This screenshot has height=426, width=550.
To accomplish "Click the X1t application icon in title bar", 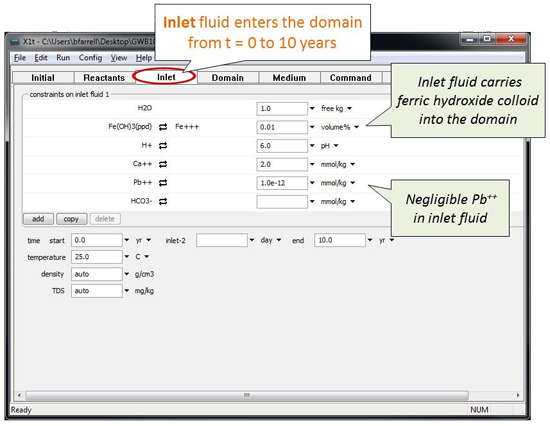I will 15,42.
